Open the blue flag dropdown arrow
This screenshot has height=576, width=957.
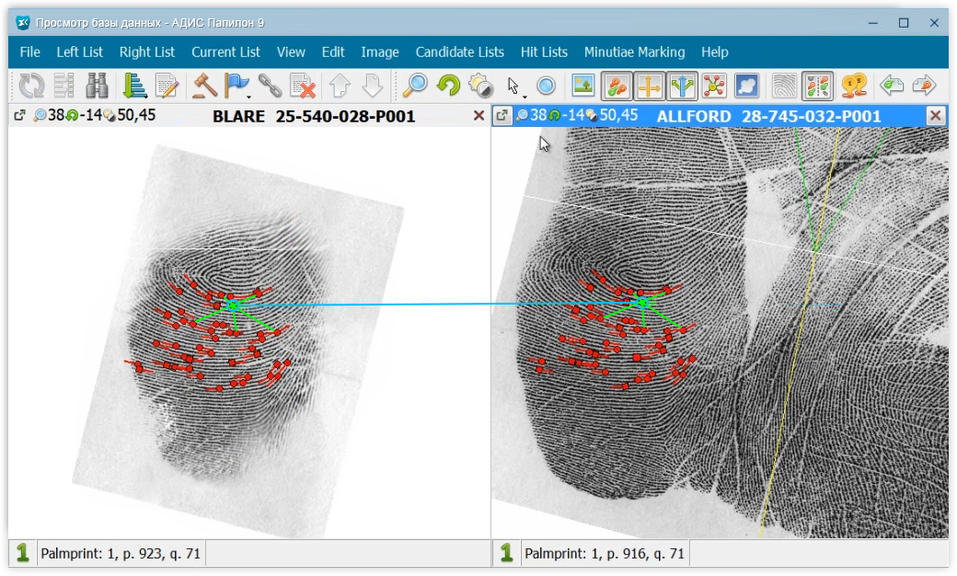tap(248, 96)
